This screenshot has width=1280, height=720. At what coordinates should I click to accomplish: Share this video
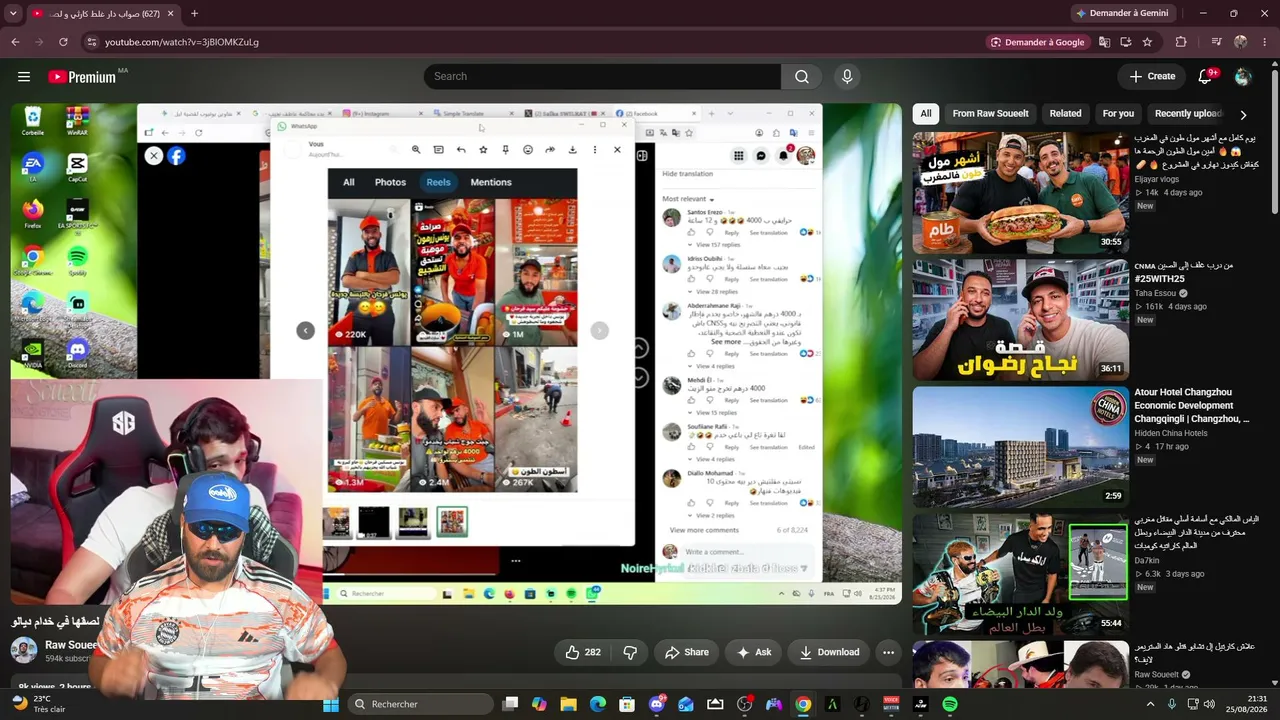coord(687,652)
